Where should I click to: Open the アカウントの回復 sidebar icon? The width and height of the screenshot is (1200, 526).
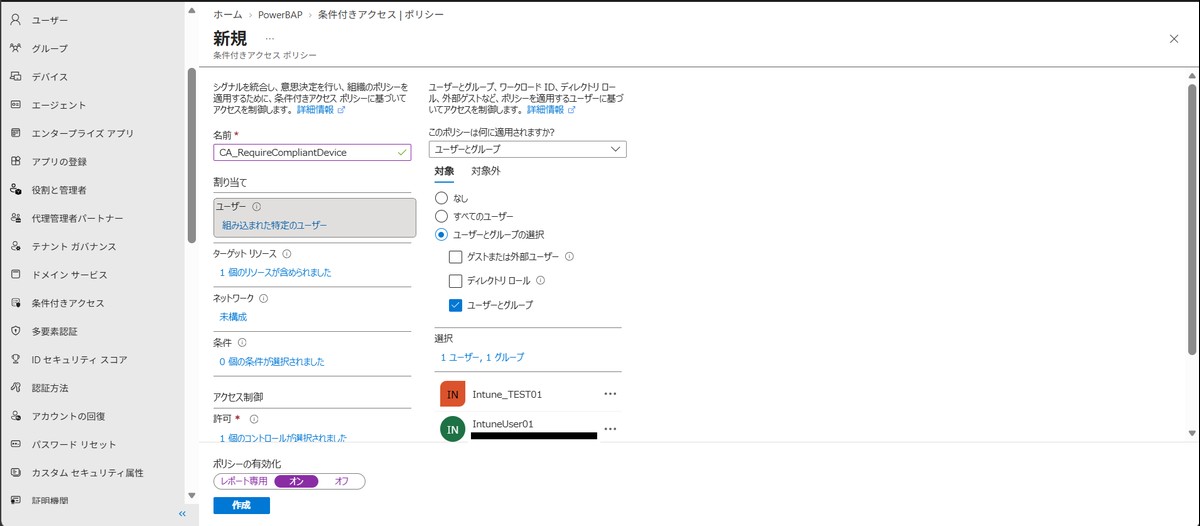[15, 416]
